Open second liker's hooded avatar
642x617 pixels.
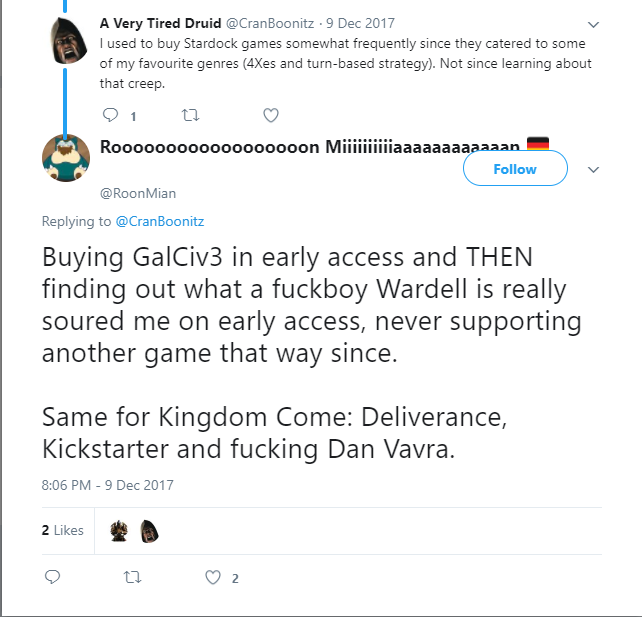coord(149,531)
